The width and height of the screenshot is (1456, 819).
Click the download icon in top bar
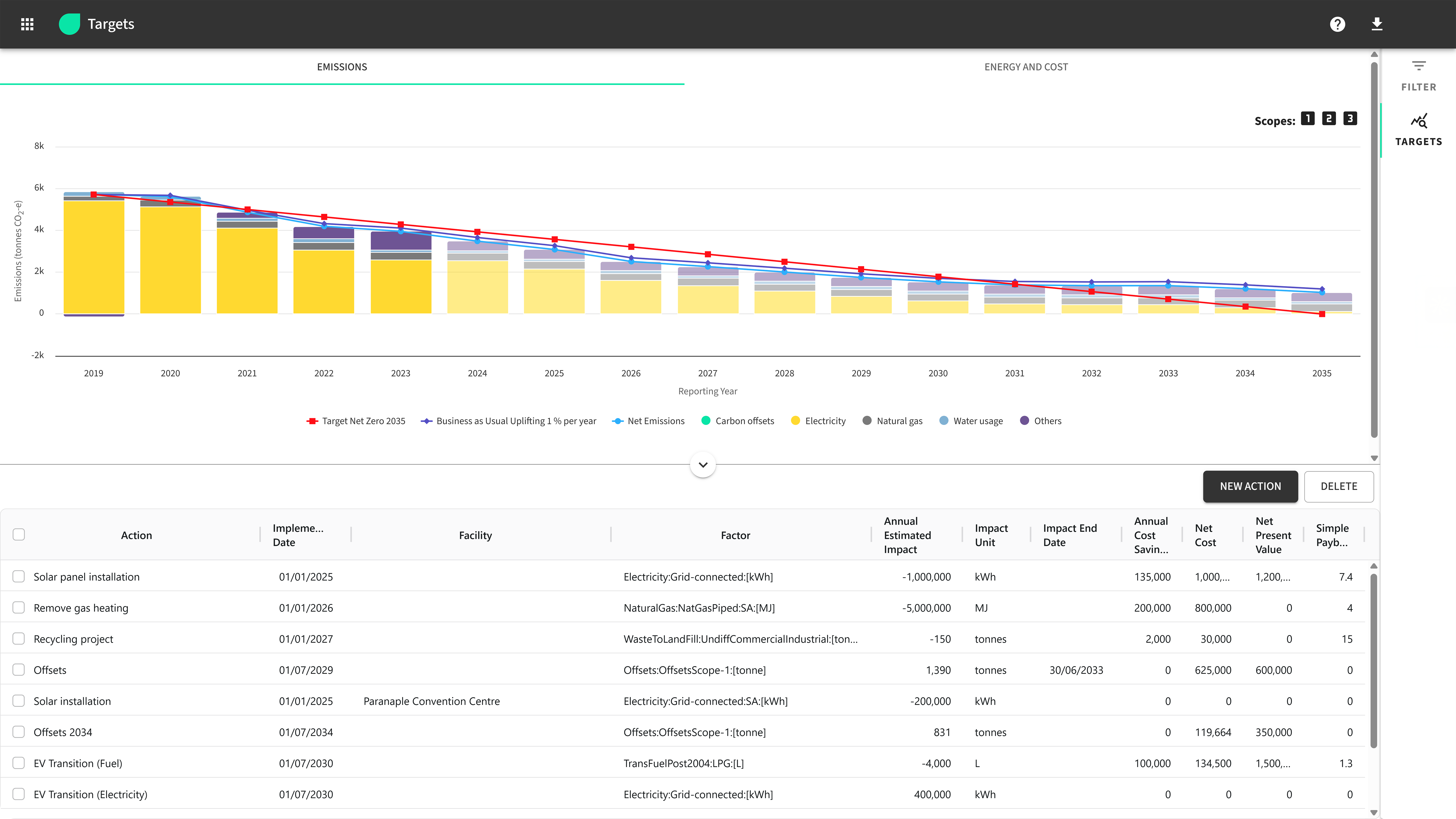point(1377,24)
